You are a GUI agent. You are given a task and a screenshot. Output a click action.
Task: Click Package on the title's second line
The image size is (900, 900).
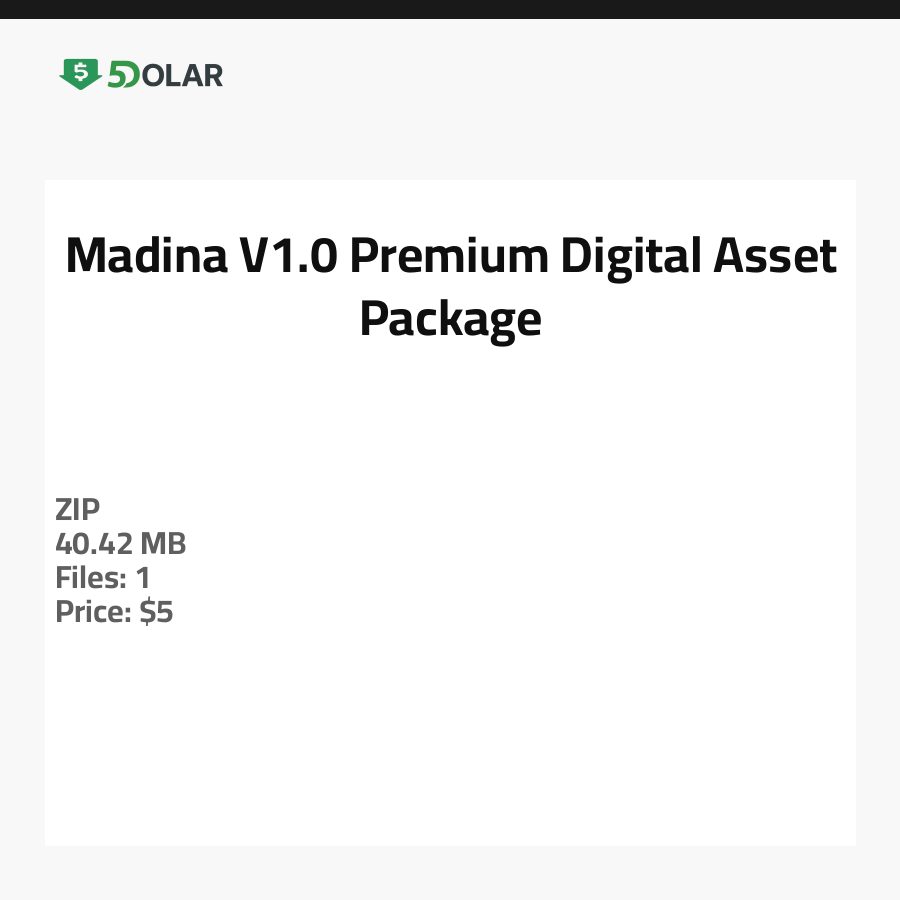(x=450, y=320)
